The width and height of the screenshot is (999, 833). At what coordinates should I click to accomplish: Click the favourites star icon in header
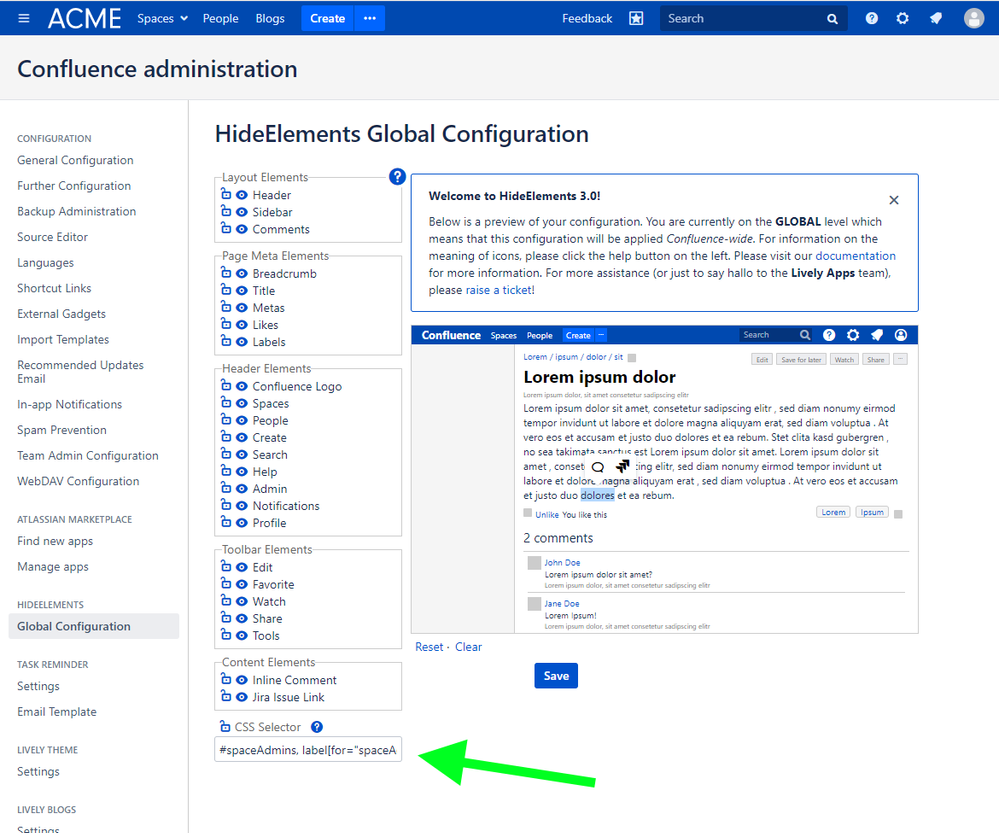coord(636,18)
